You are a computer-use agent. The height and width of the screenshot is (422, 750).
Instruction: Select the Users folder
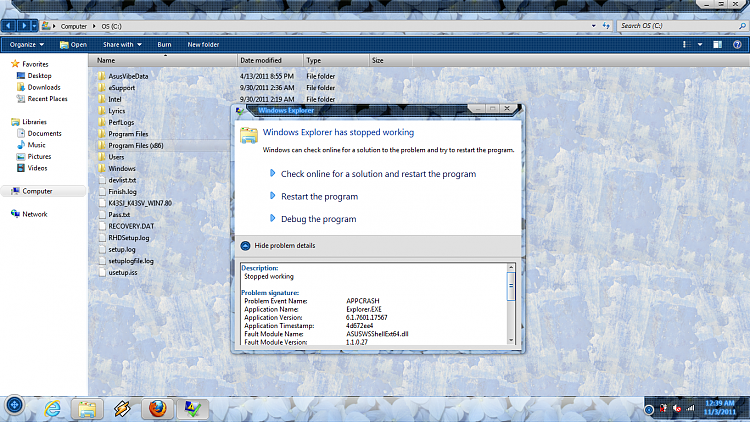(x=111, y=157)
